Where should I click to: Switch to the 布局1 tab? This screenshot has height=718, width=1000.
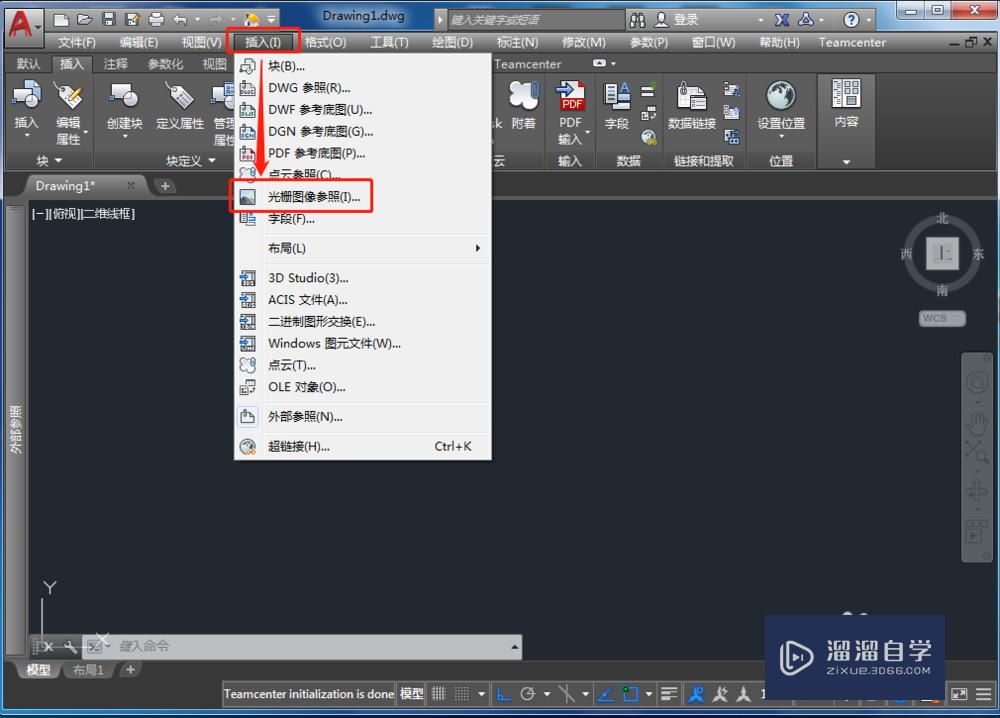[x=88, y=670]
